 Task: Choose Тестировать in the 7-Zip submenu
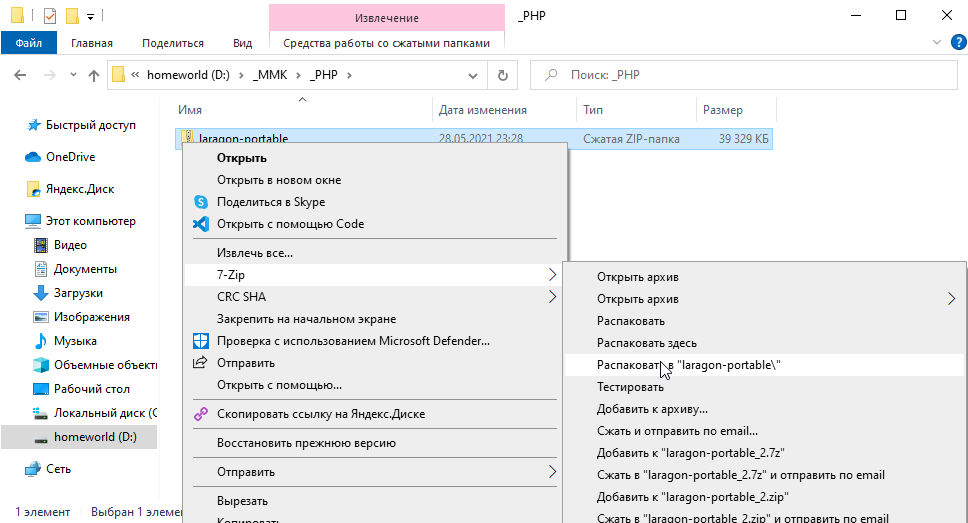[630, 387]
